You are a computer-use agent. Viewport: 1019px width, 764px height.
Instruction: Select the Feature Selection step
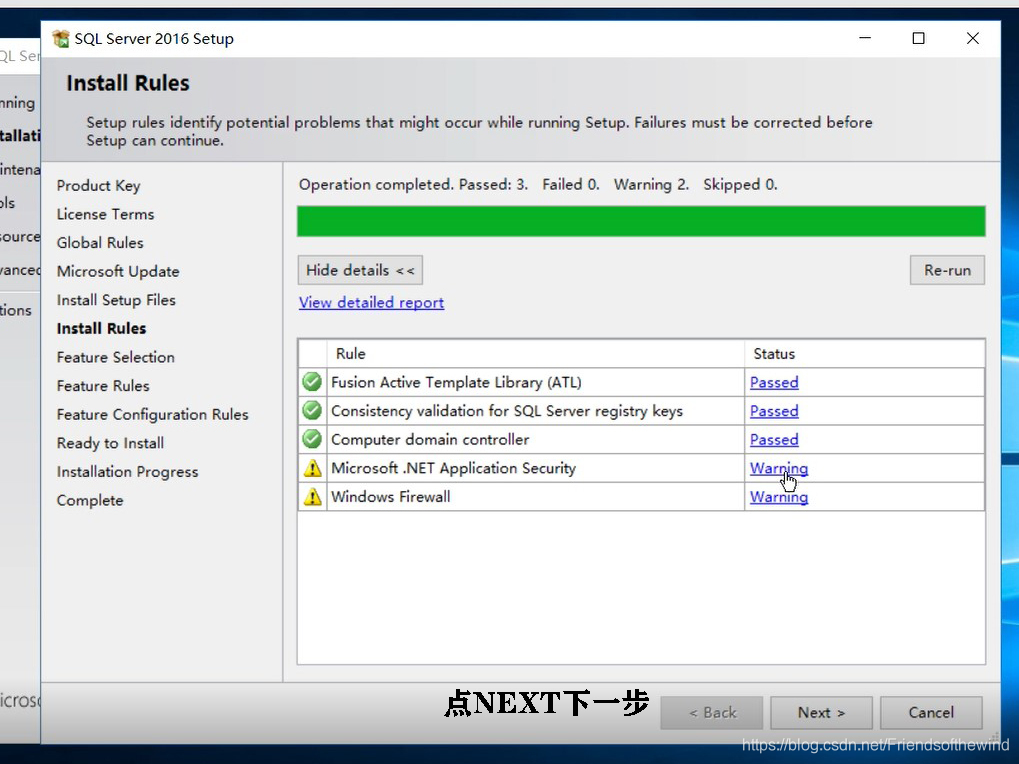point(116,357)
